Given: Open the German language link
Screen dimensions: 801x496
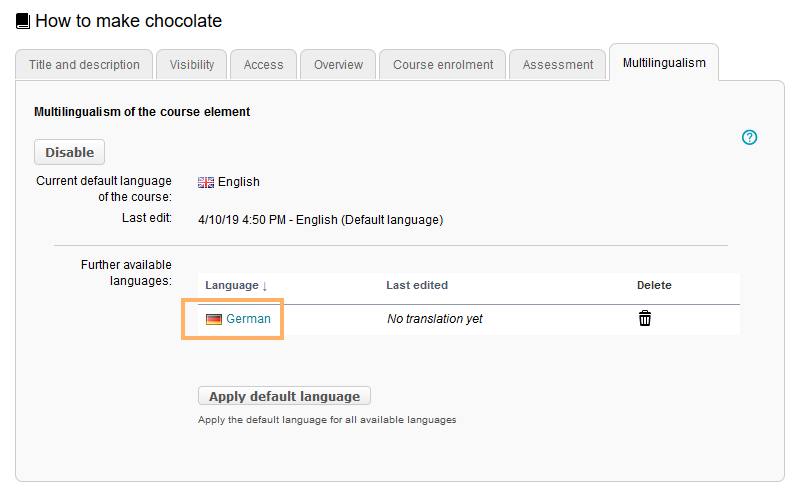Looking at the screenshot, I should click(x=248, y=319).
